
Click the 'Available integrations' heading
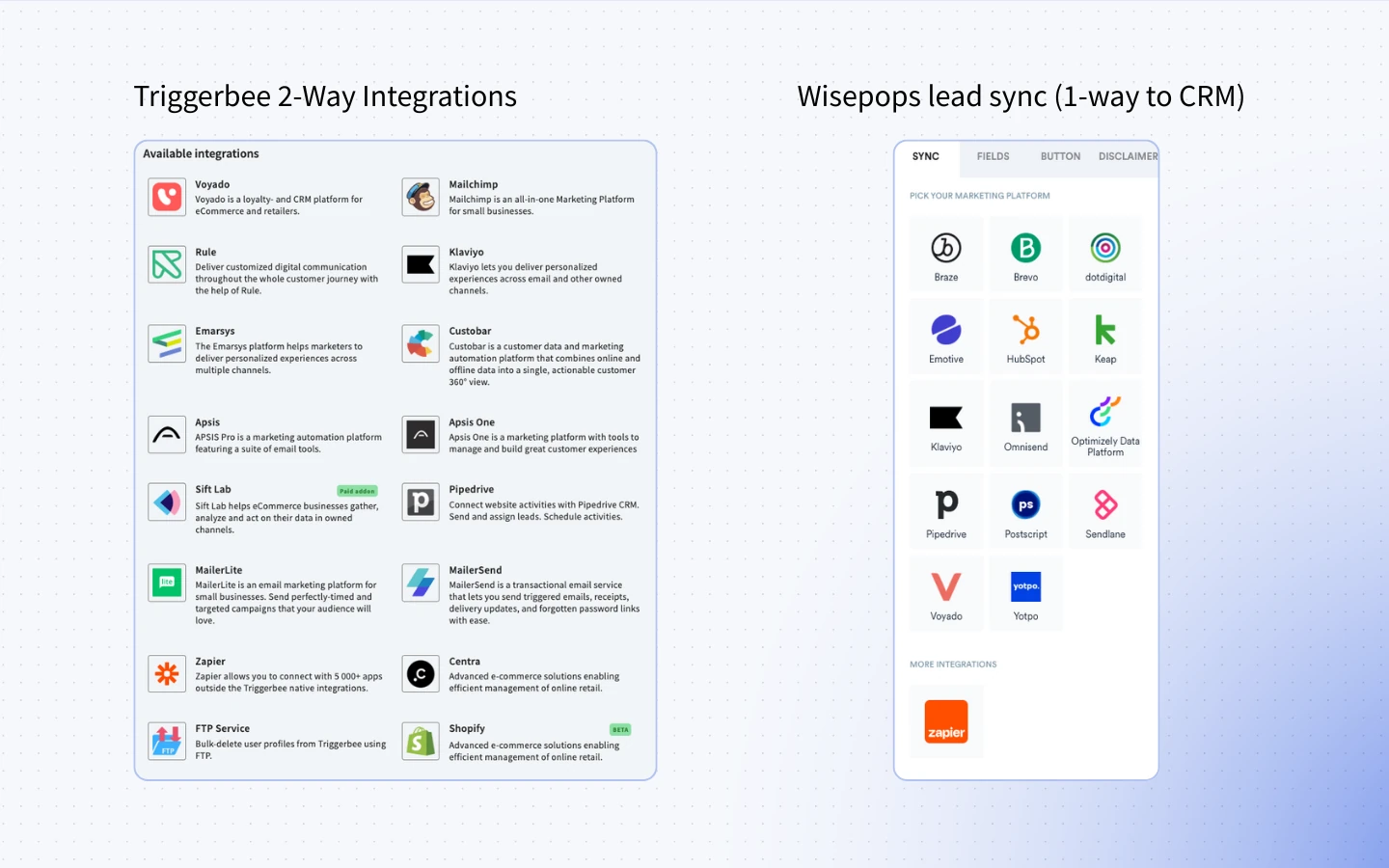201,153
